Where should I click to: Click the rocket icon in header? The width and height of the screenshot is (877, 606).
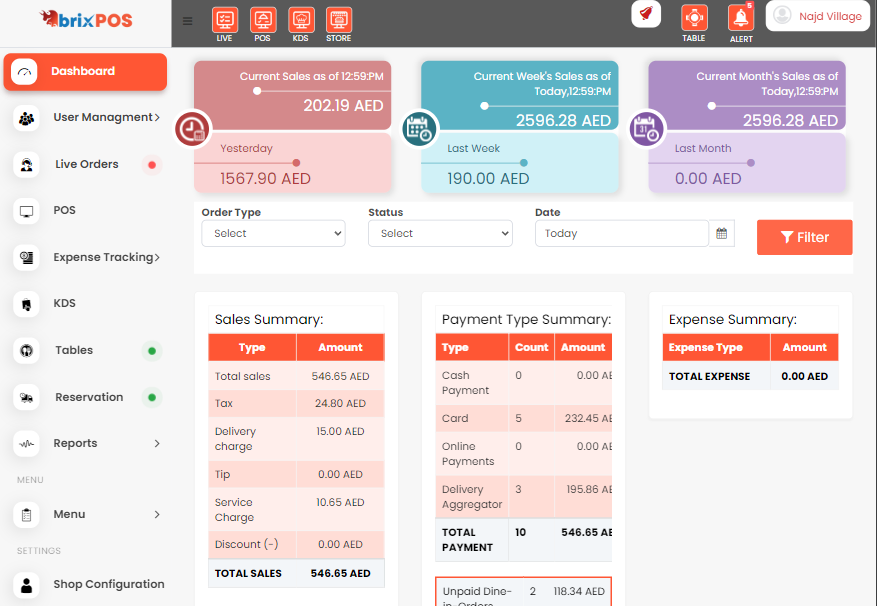pos(646,14)
